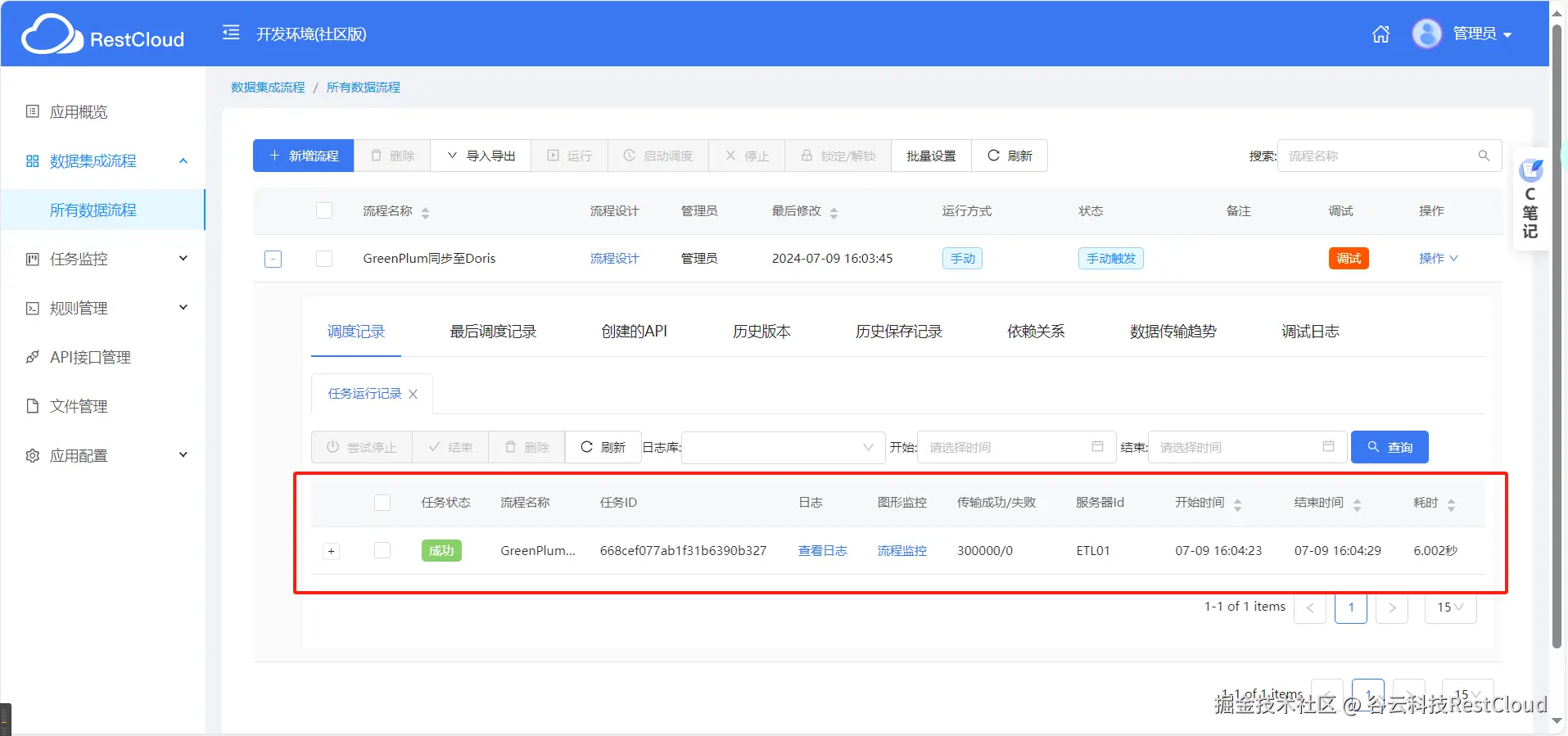Open the 查看日志 link
The width and height of the screenshot is (1568, 736).
click(x=822, y=551)
